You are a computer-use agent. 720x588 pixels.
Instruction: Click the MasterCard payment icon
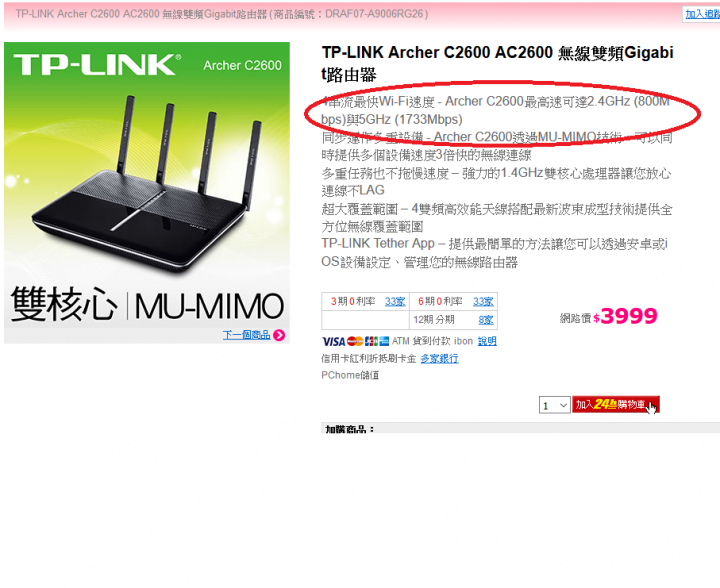[355, 341]
